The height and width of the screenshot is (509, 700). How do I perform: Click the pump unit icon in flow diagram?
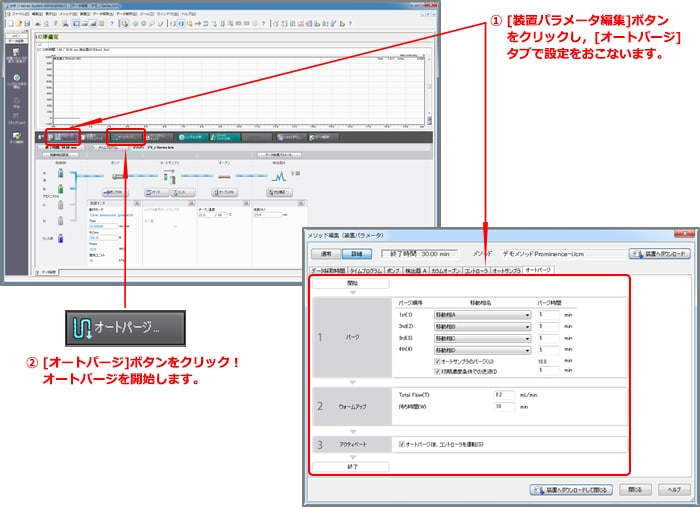click(x=119, y=177)
